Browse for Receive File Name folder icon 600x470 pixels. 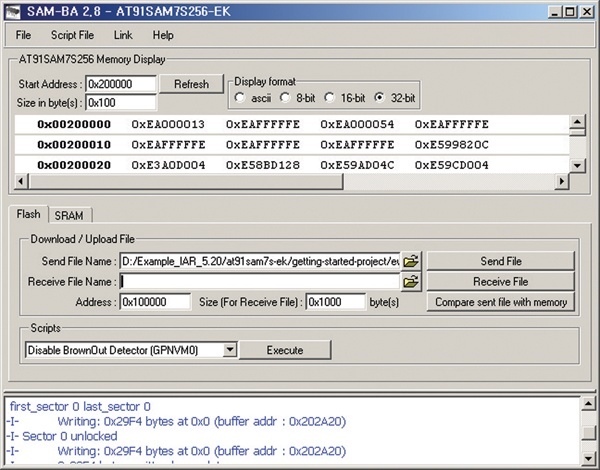point(410,281)
